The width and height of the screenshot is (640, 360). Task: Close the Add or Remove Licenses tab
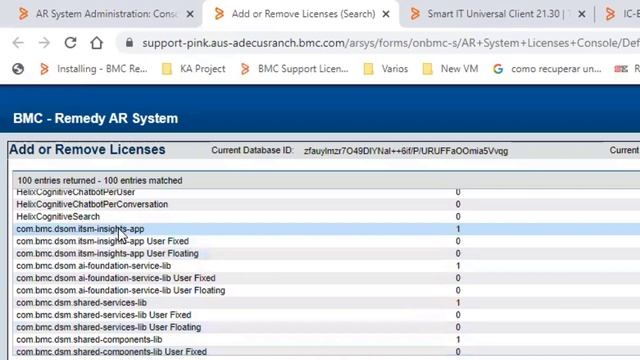click(x=386, y=14)
